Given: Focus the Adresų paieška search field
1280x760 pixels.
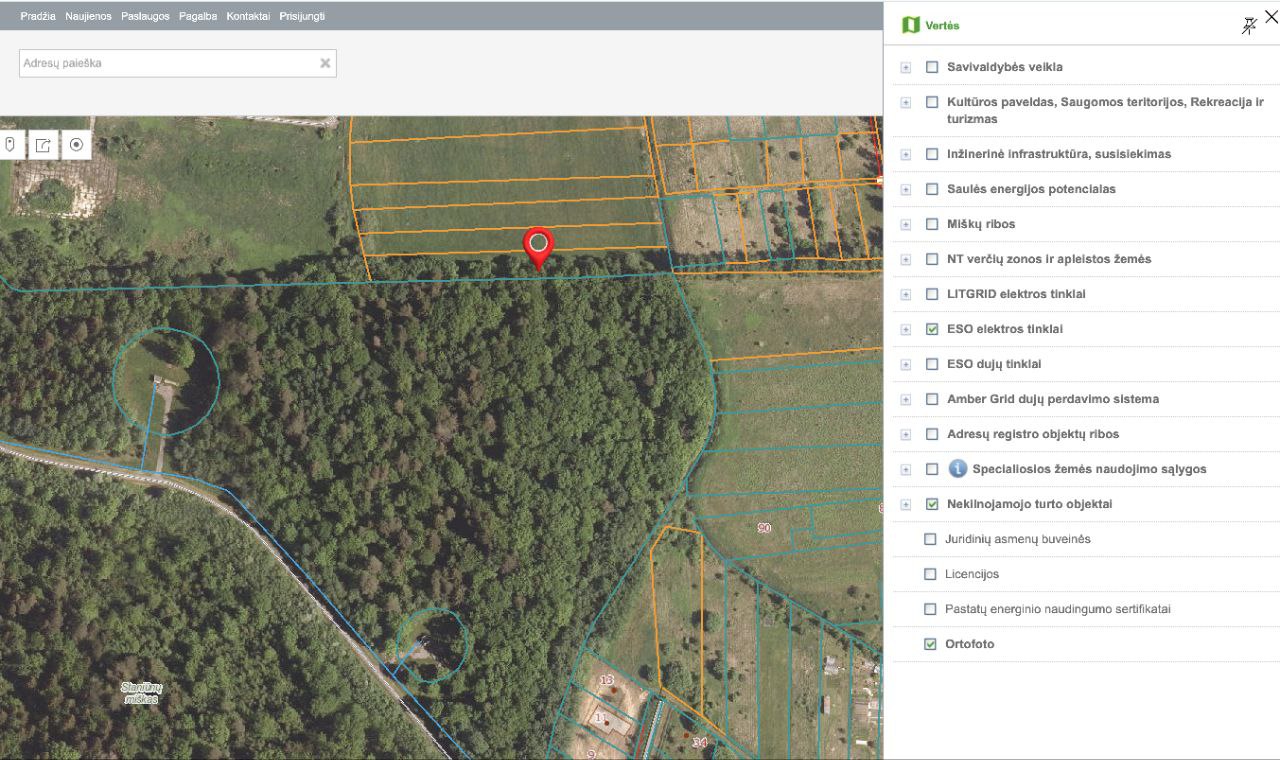Looking at the screenshot, I should (x=168, y=63).
